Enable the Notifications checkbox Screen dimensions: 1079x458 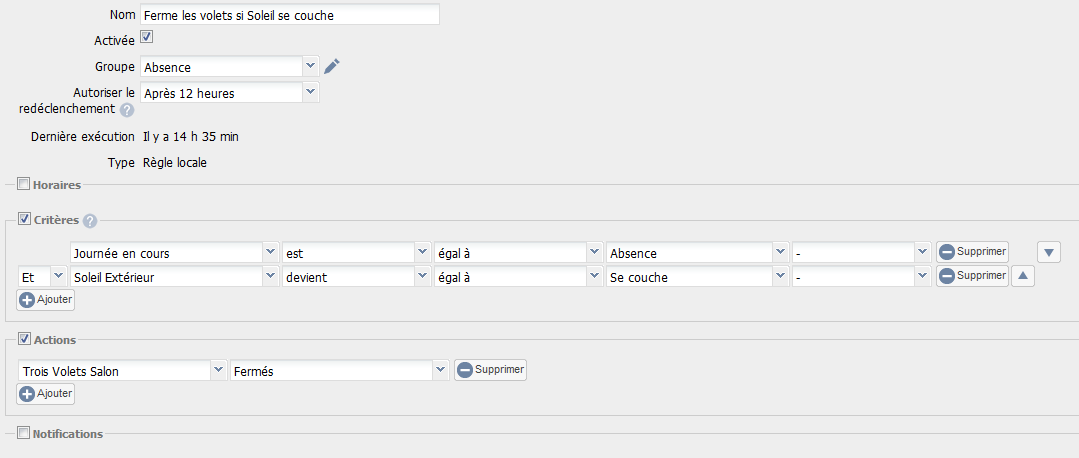24,433
